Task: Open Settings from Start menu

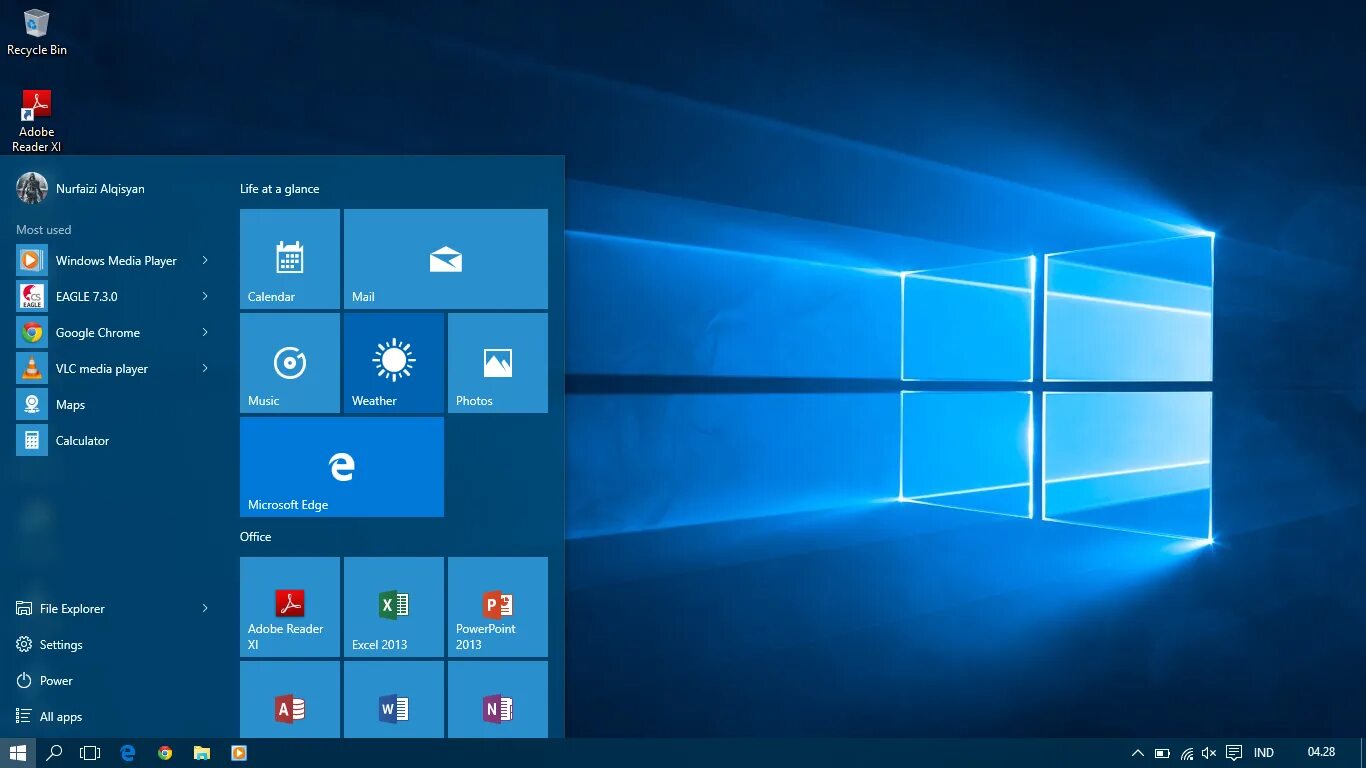Action: [x=49, y=644]
